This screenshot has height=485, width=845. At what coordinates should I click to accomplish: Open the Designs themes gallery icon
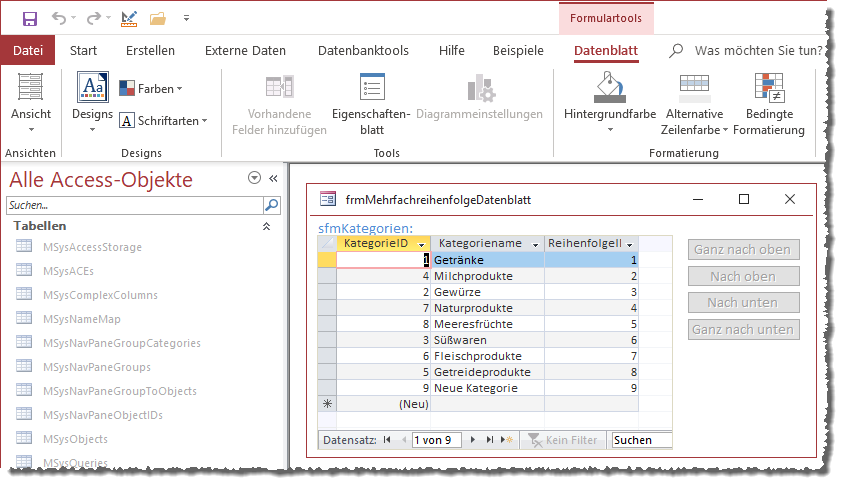click(x=93, y=86)
